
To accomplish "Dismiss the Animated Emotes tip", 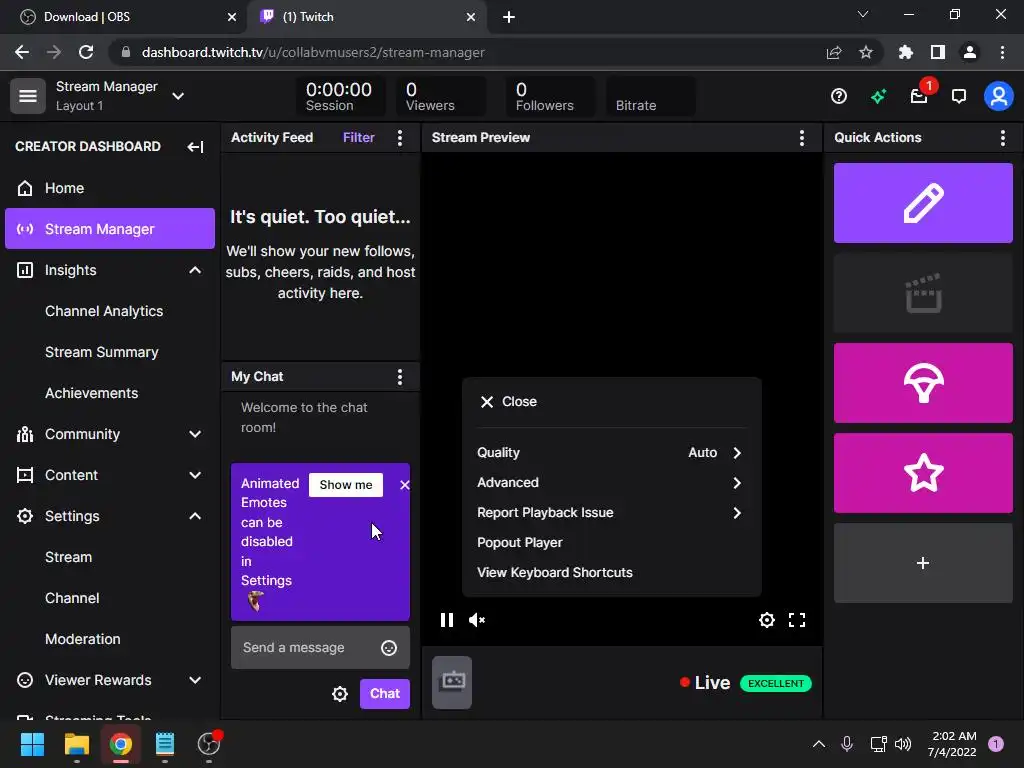I will tap(405, 485).
